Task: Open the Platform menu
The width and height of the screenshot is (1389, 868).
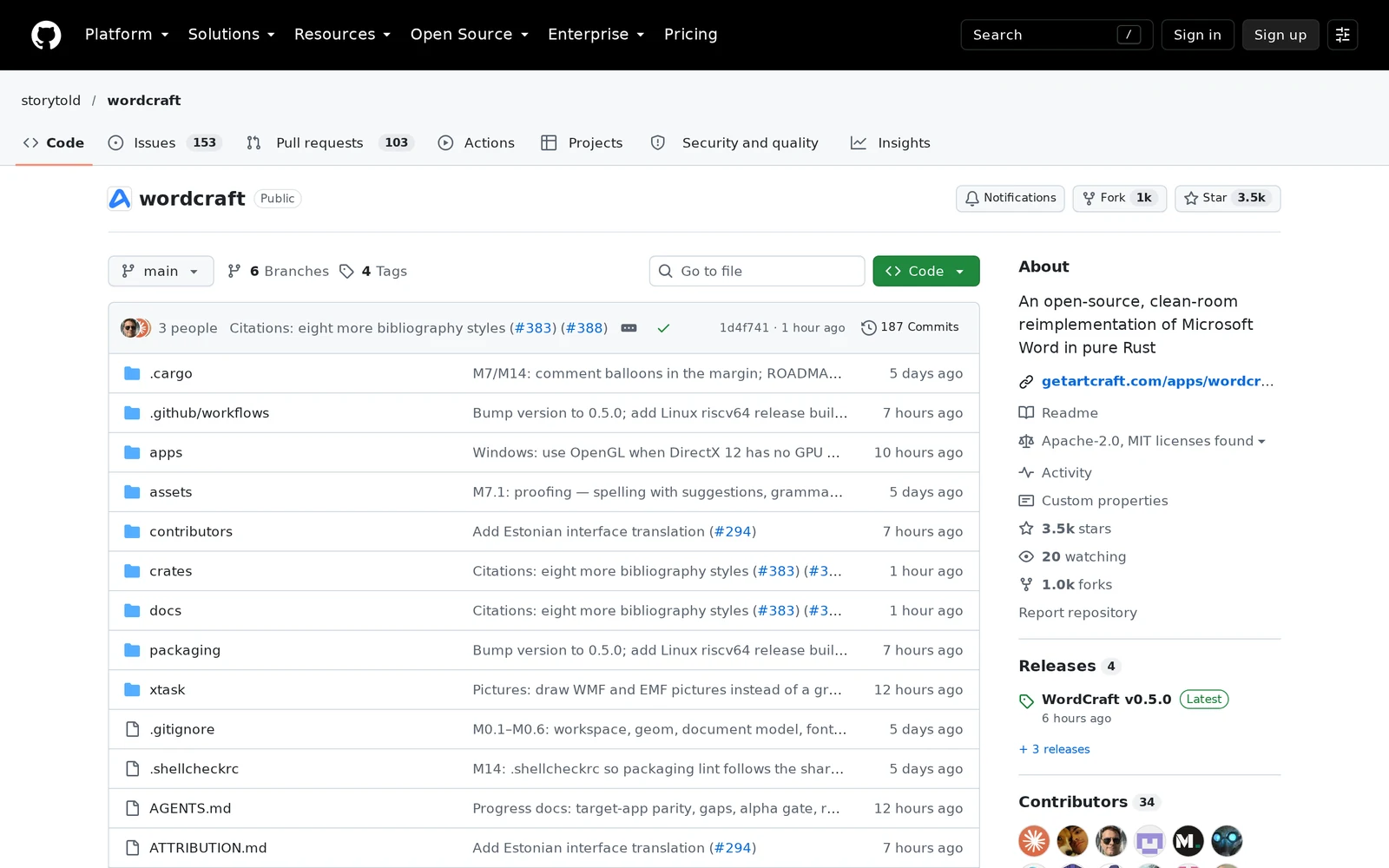Action: tap(127, 35)
